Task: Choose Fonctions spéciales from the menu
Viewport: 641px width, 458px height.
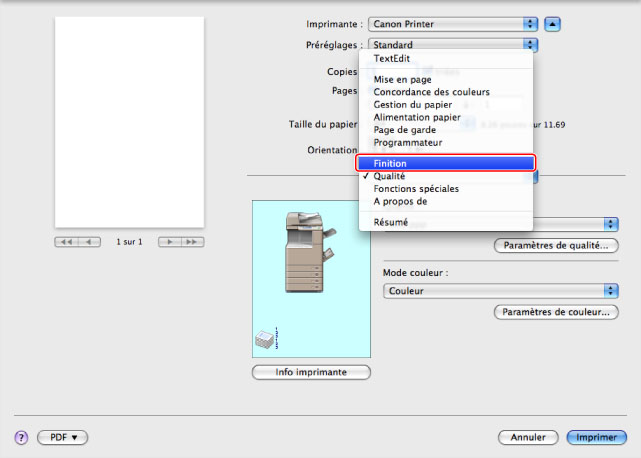Action: coord(416,188)
